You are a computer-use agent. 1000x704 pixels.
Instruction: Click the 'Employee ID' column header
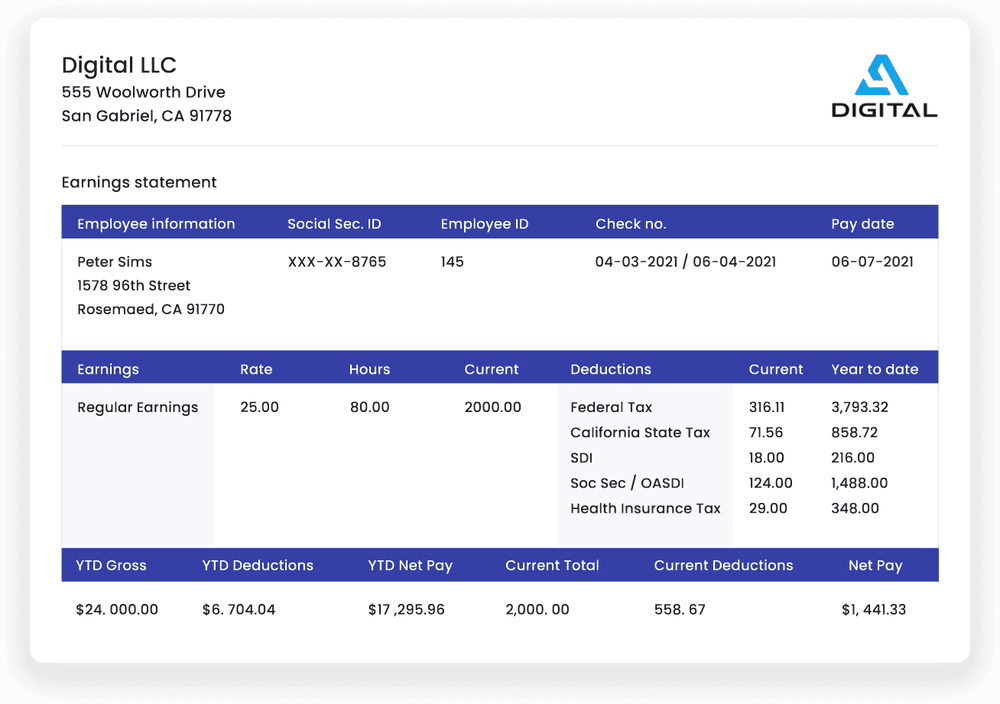coord(485,224)
